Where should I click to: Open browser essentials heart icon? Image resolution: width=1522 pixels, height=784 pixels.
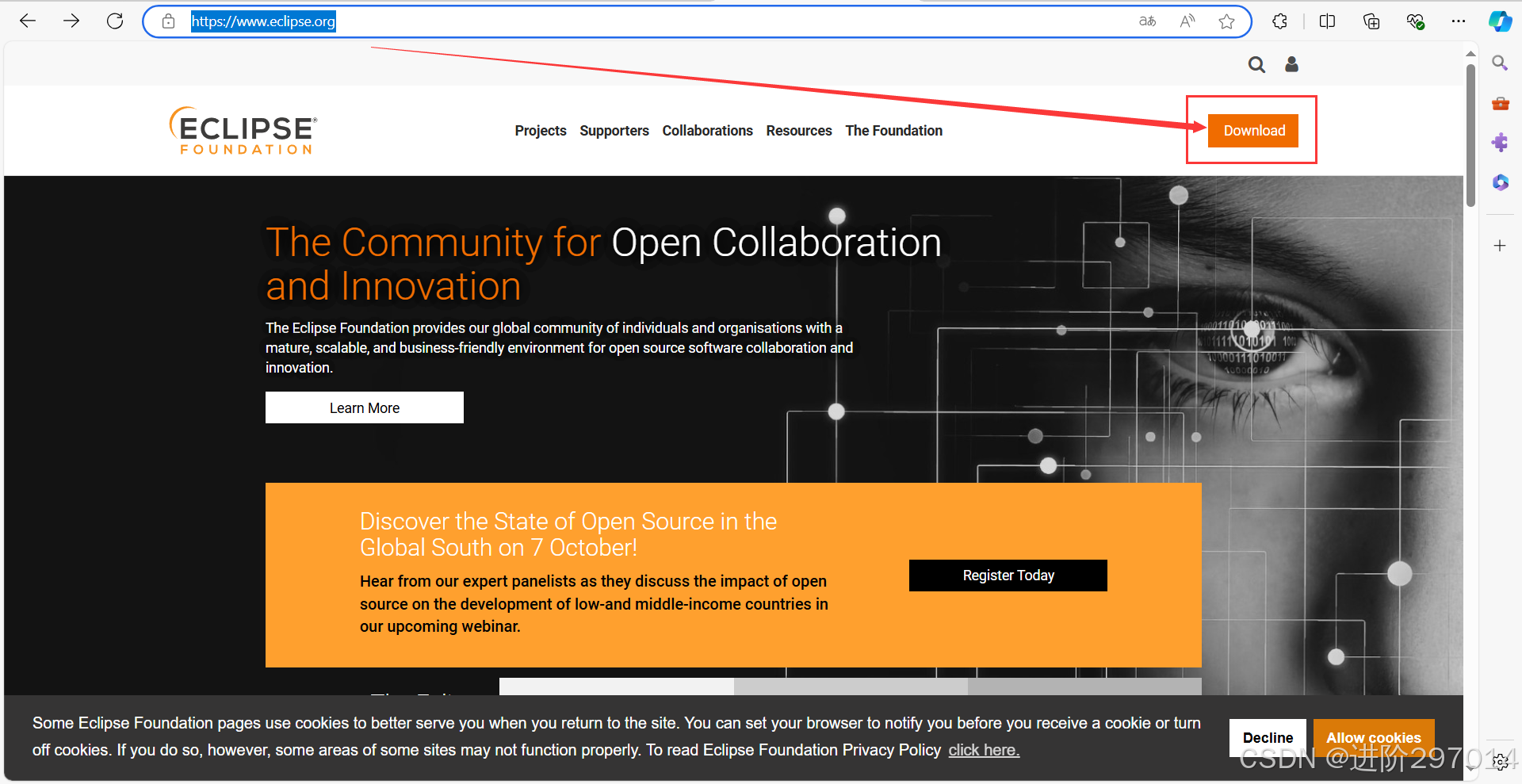[x=1416, y=21]
